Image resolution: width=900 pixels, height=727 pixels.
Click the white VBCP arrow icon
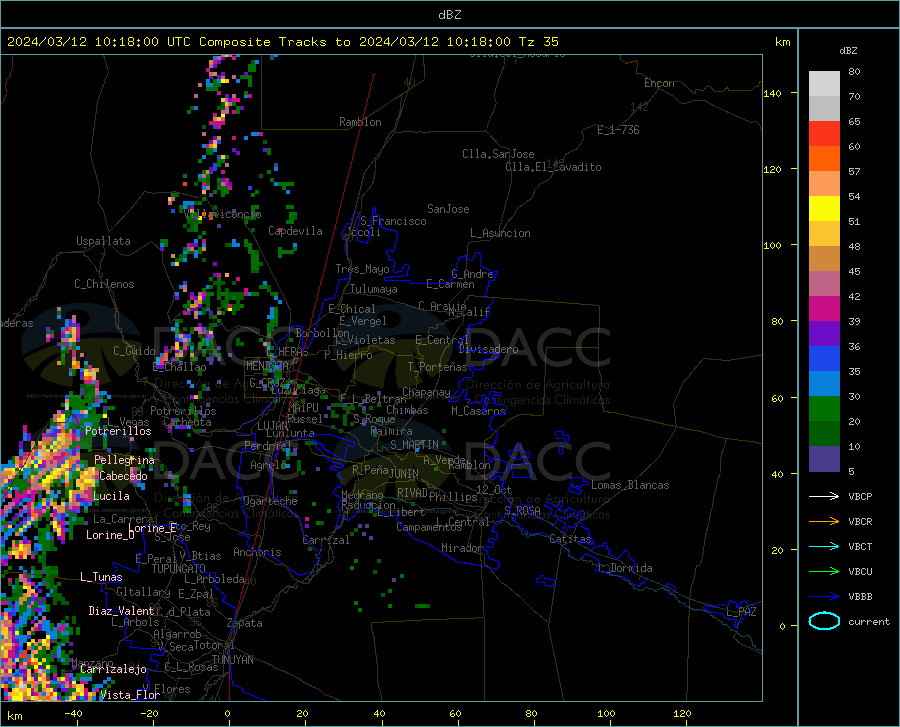pyautogui.click(x=824, y=496)
